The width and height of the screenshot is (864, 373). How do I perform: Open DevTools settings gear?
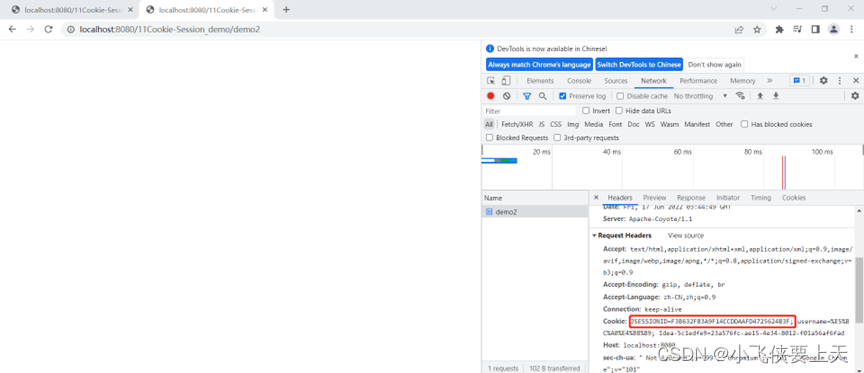click(x=823, y=80)
